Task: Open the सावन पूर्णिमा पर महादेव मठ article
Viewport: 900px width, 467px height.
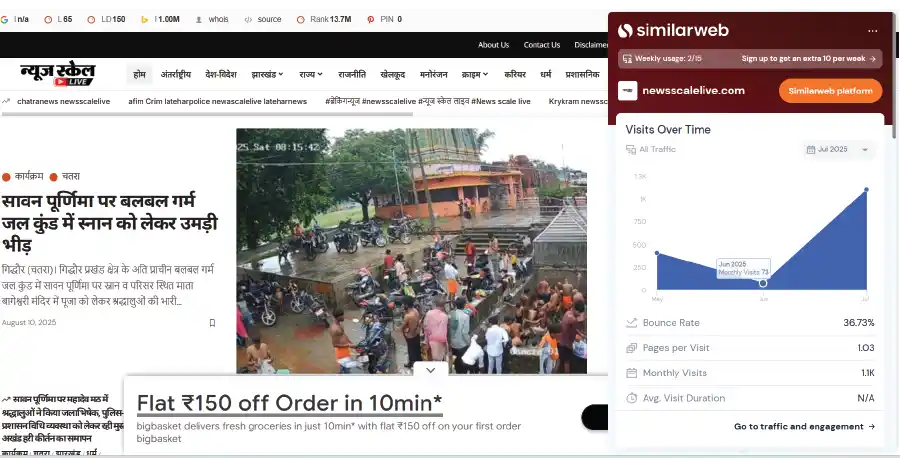Action: coord(63,419)
